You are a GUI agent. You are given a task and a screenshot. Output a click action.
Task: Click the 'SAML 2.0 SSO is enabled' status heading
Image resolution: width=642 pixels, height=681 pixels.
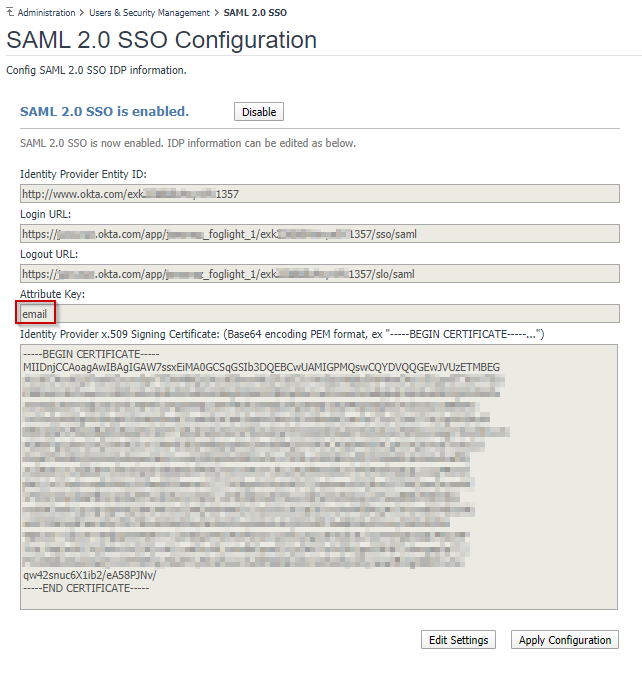104,111
